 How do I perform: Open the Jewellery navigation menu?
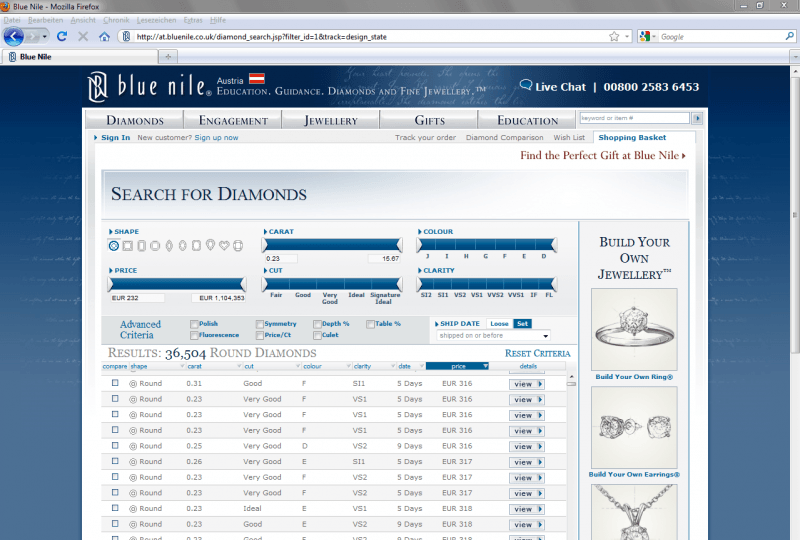click(x=331, y=120)
